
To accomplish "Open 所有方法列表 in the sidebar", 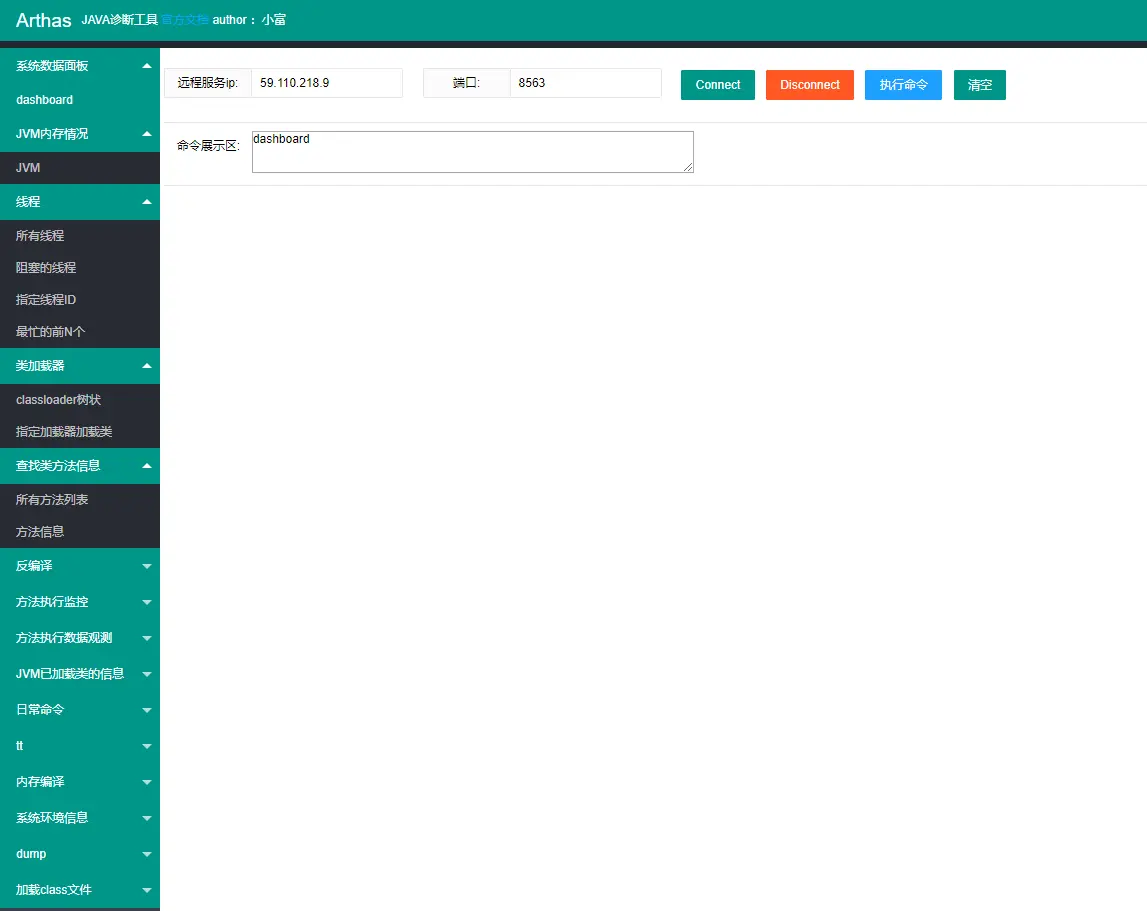I will (80, 500).
